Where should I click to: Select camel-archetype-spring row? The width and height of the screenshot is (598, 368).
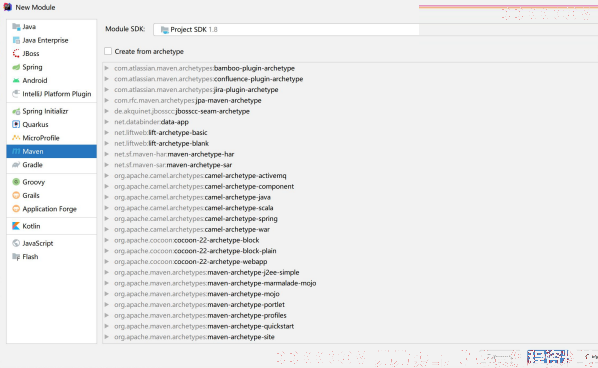click(350, 219)
